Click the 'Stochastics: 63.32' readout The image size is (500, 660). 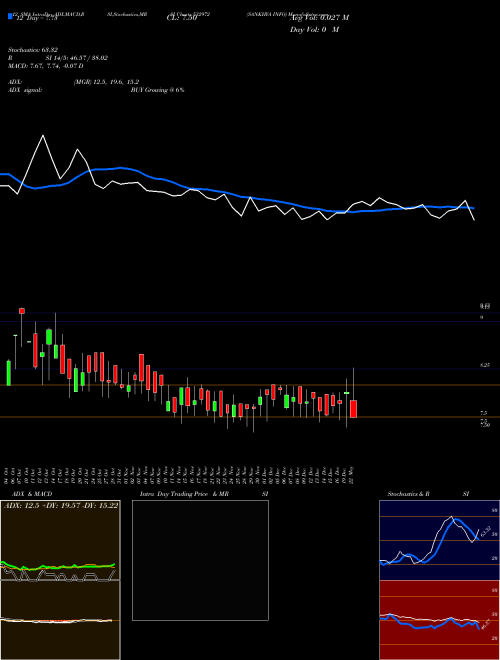[33, 50]
